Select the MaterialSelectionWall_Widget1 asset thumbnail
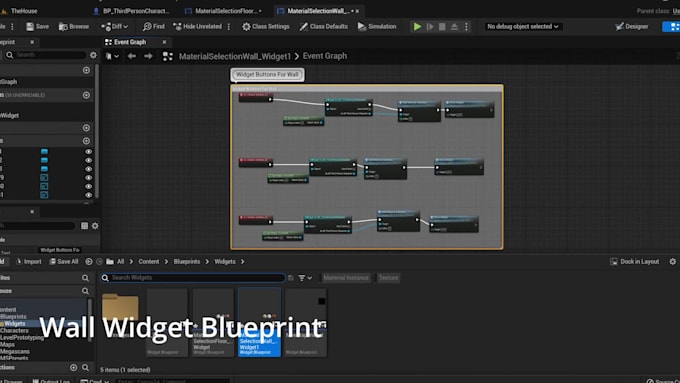 [x=259, y=322]
